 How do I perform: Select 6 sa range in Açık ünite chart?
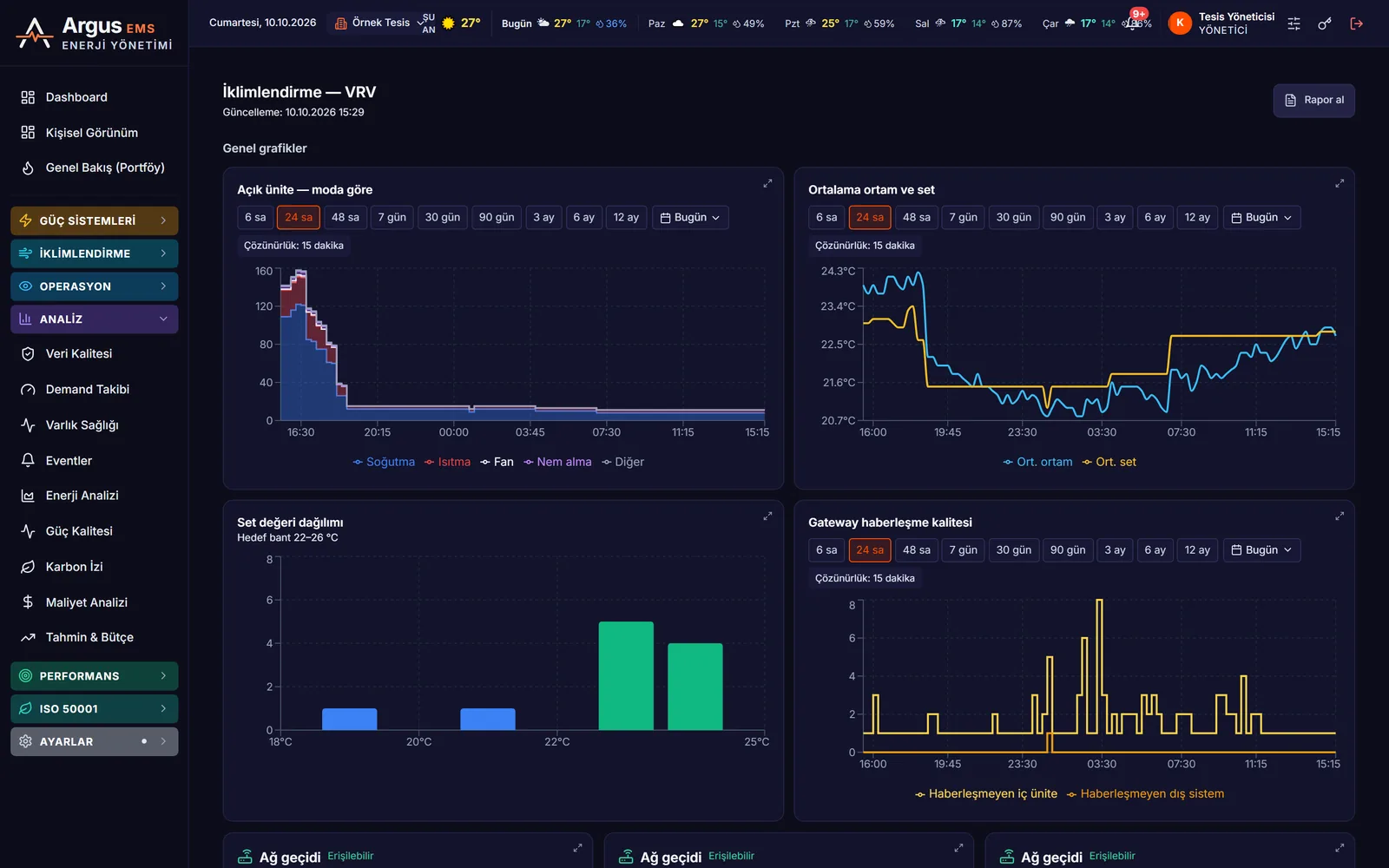[x=255, y=217]
